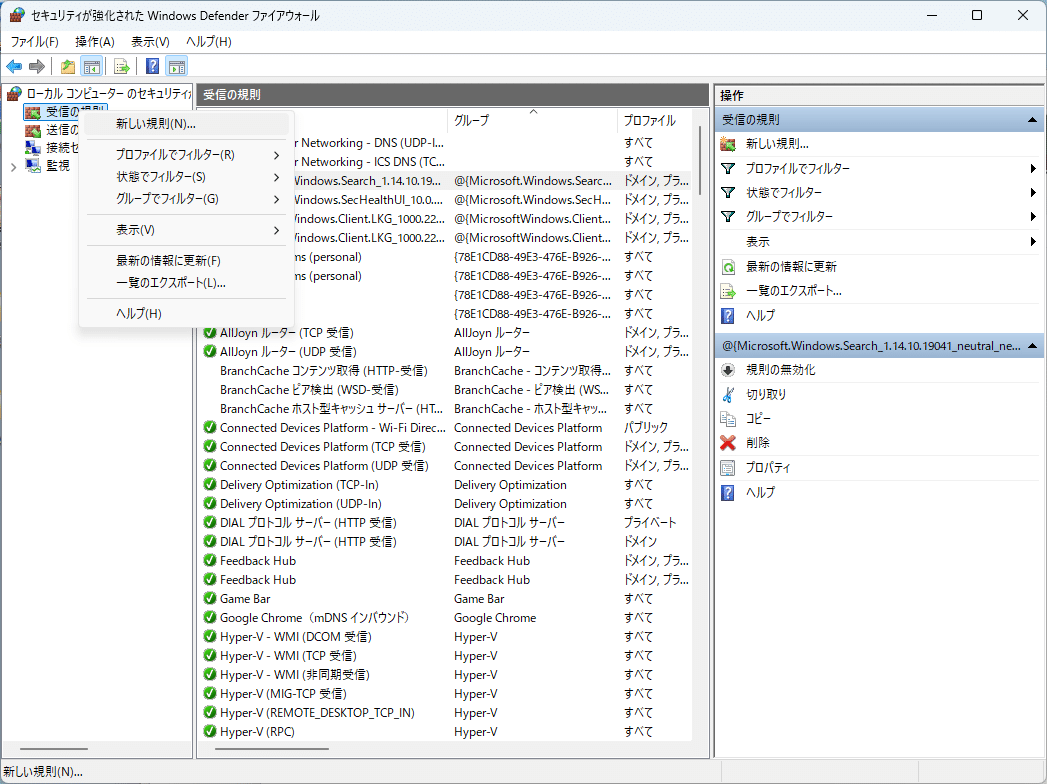
Task: Select AllJoyn ルーター (UDP 受信) rule
Action: point(446,351)
